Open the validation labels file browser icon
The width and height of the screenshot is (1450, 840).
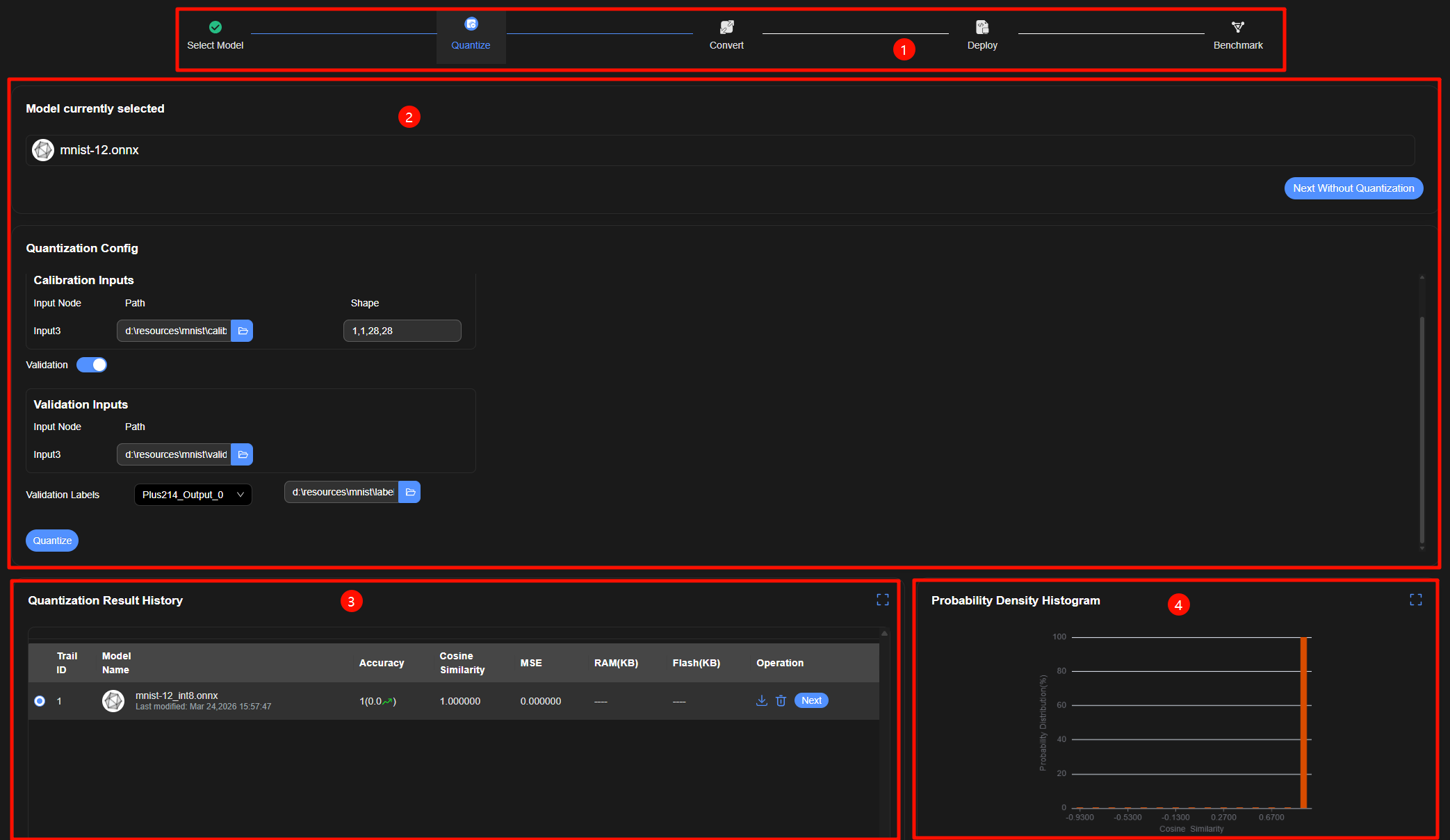(410, 492)
